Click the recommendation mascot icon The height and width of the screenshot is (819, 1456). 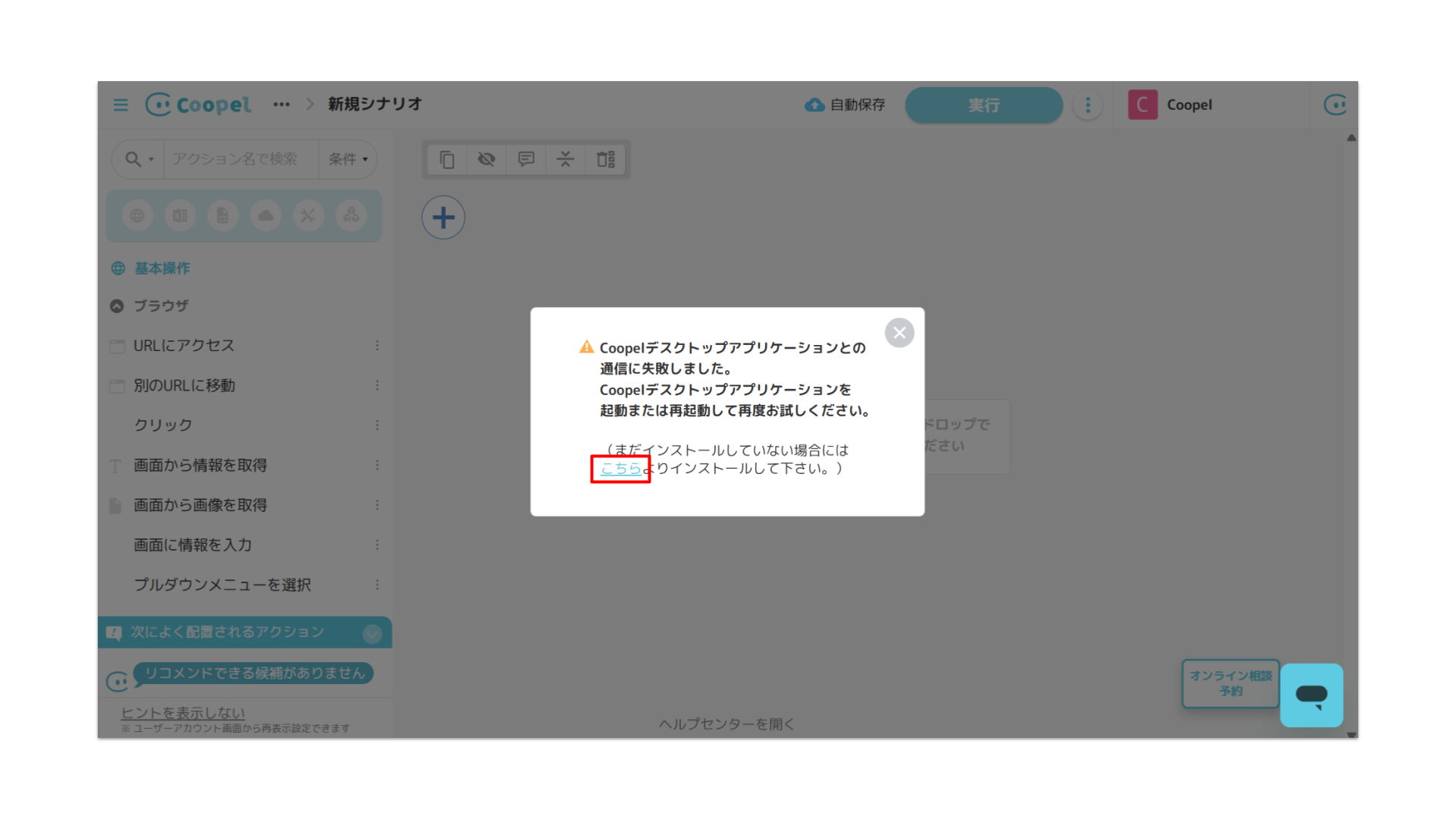pos(118,682)
